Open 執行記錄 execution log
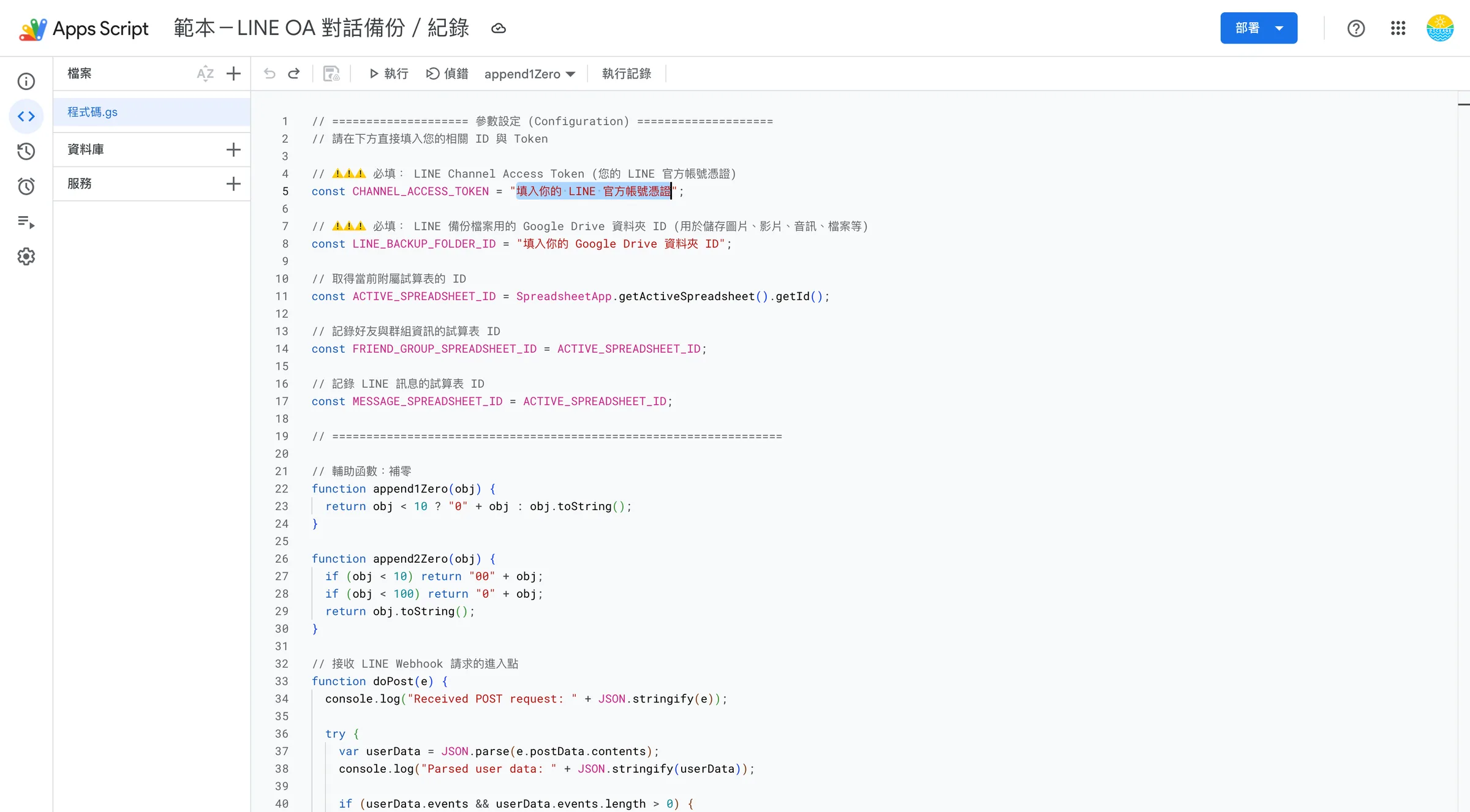1470x812 pixels. [626, 73]
